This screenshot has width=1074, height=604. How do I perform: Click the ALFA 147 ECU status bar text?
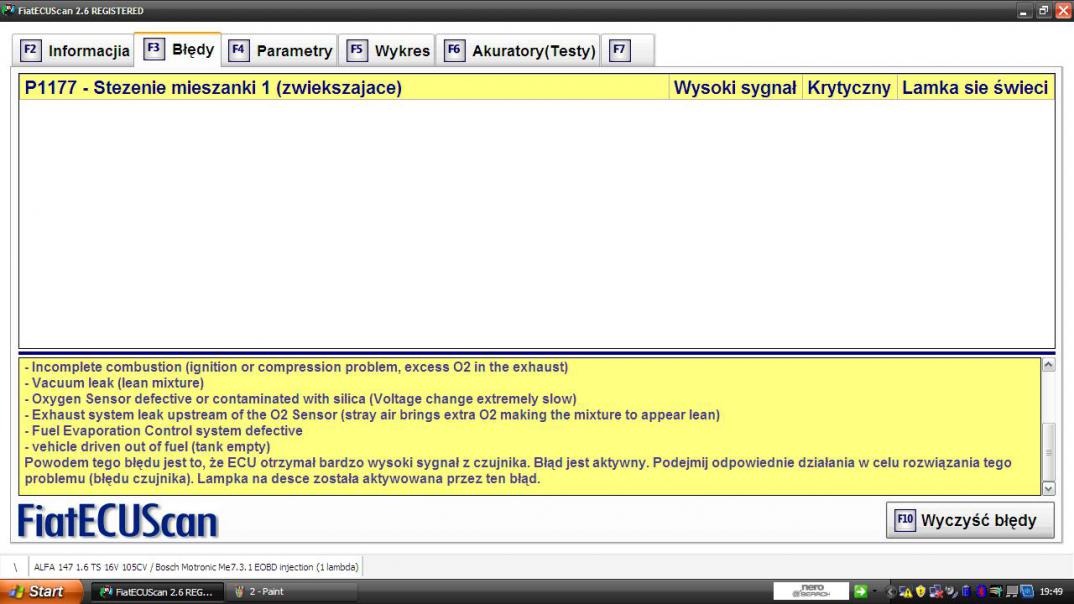[196, 567]
